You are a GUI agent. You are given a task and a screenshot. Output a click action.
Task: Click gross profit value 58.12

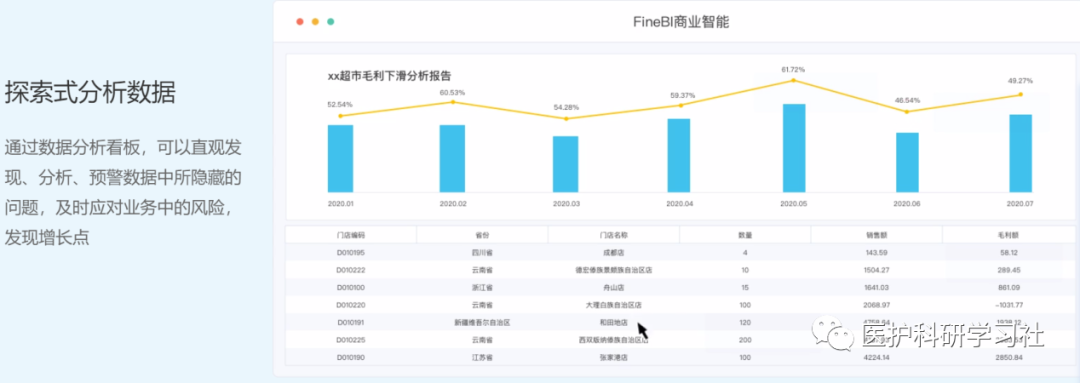[x=1009, y=253]
